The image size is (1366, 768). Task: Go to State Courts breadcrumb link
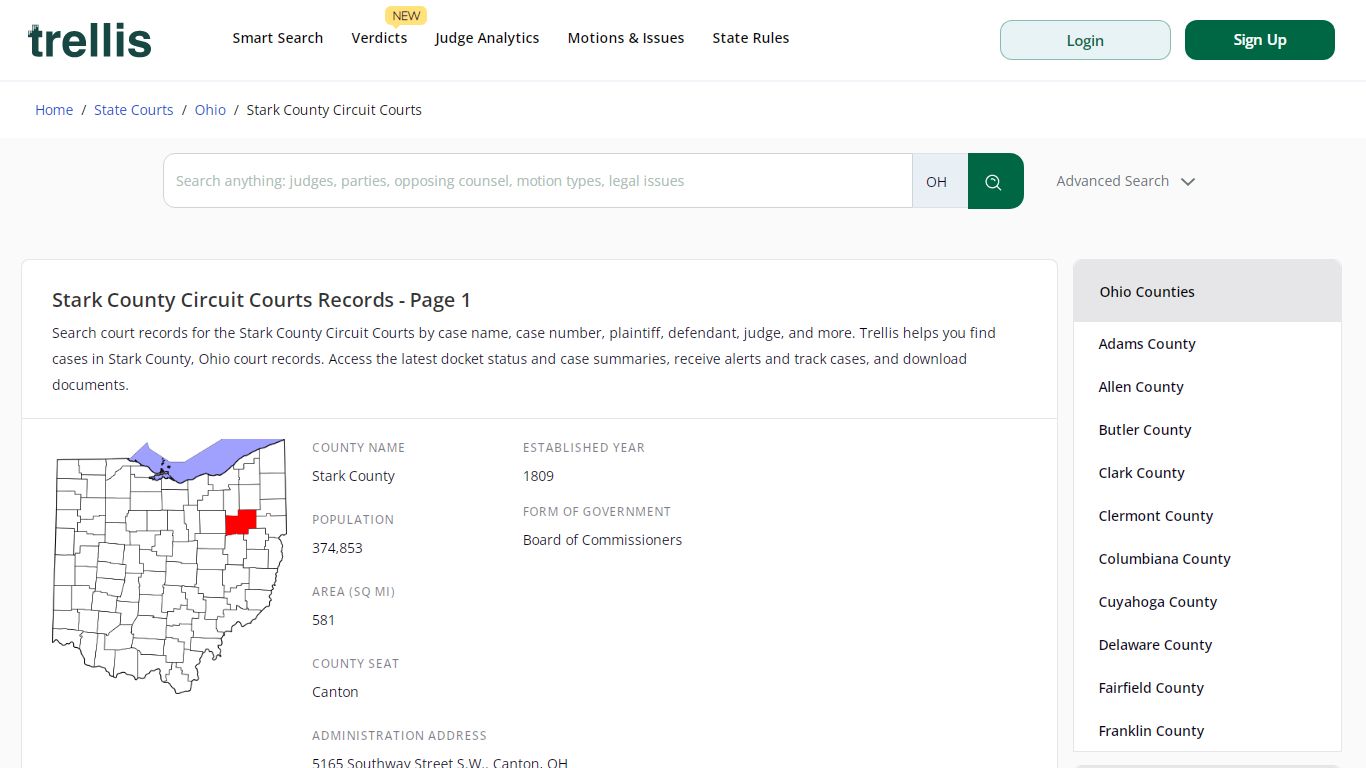[134, 110]
